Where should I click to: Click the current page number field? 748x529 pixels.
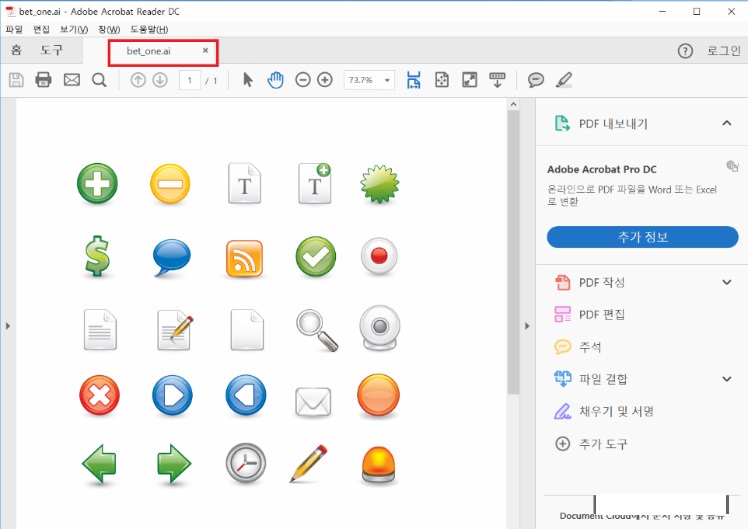pyautogui.click(x=189, y=80)
